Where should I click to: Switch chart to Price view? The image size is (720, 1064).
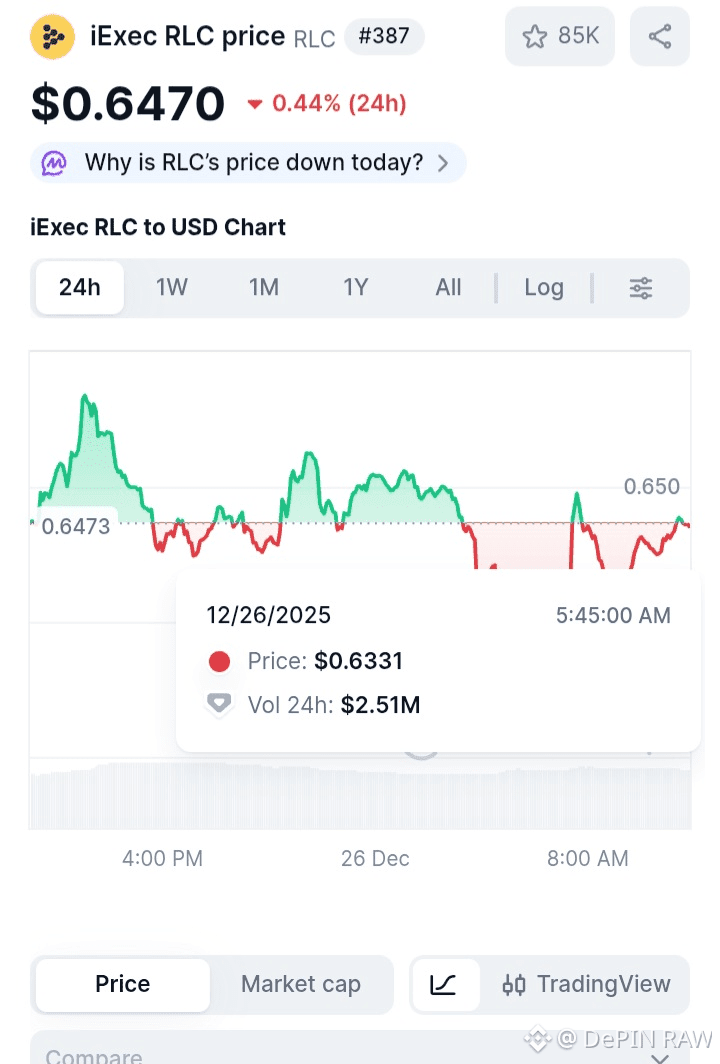[x=122, y=984]
